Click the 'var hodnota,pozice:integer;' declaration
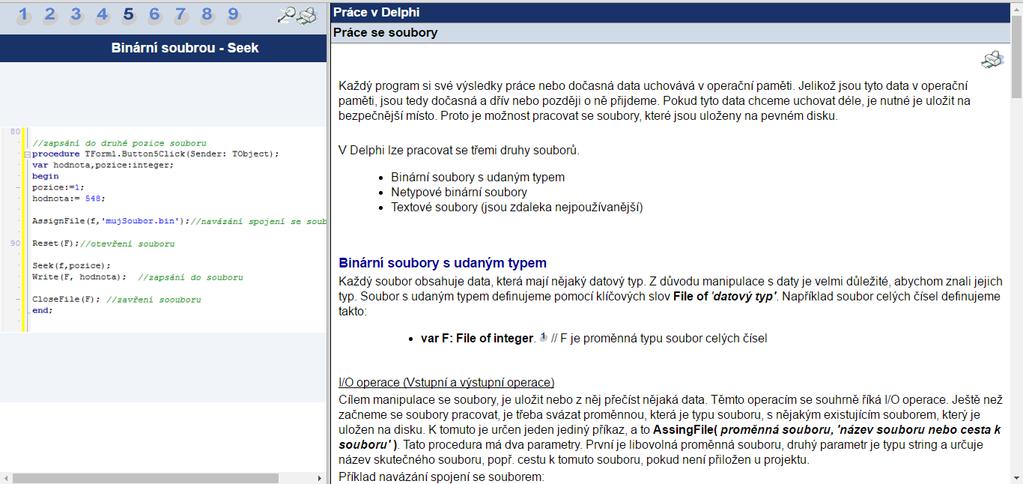The width and height of the screenshot is (1023, 484). click(x=103, y=165)
